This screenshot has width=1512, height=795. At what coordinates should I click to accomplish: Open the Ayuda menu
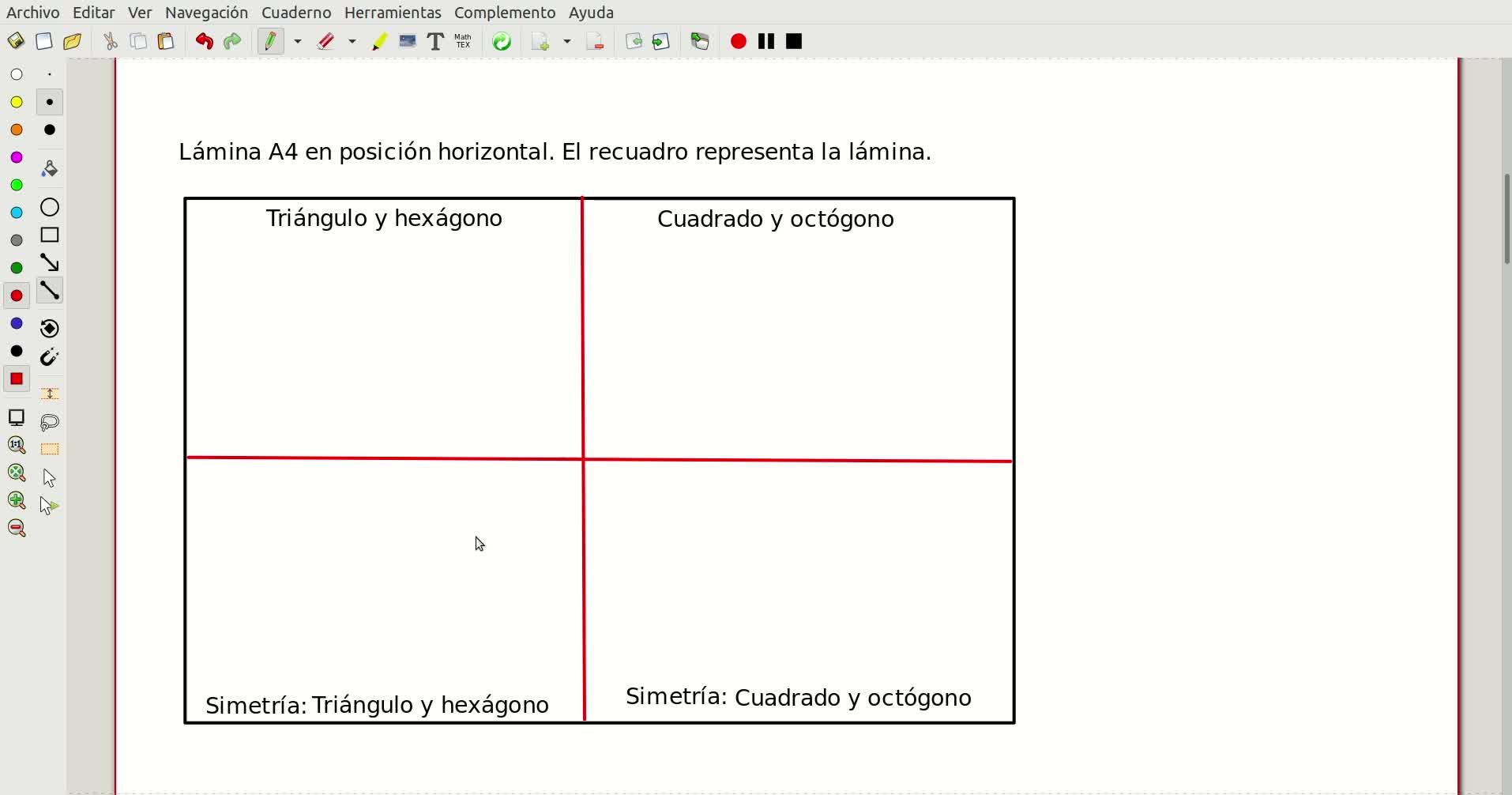[592, 13]
